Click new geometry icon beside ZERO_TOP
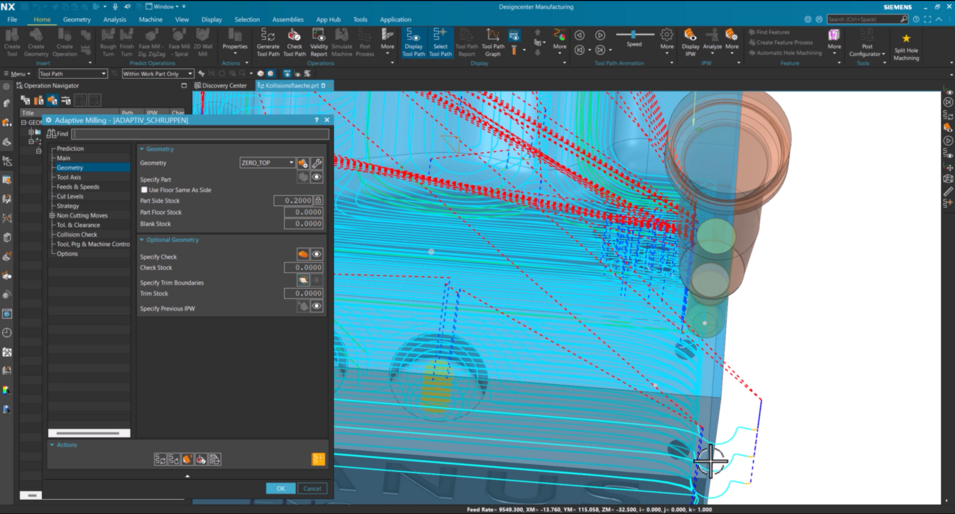955x514 pixels. (x=303, y=163)
